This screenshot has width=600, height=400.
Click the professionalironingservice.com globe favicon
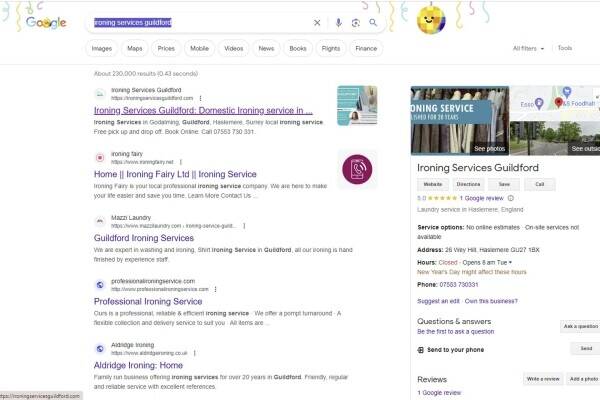tap(99, 285)
